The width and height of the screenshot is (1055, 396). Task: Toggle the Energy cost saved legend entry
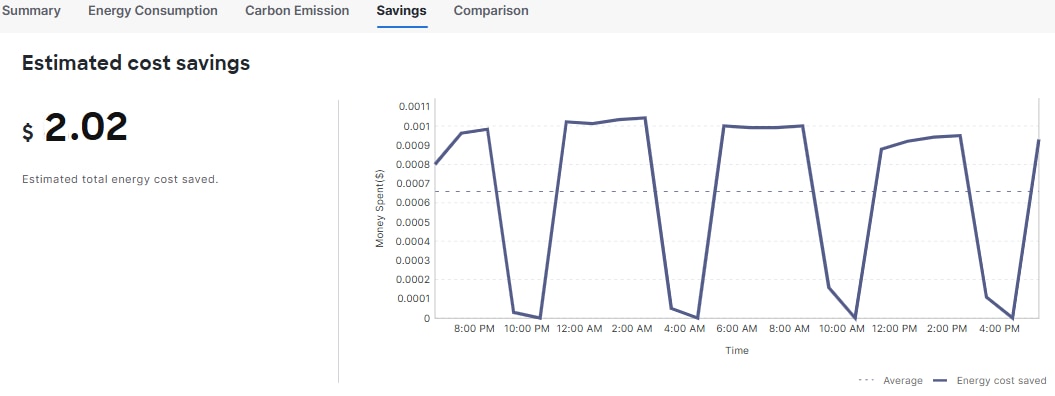(990, 381)
